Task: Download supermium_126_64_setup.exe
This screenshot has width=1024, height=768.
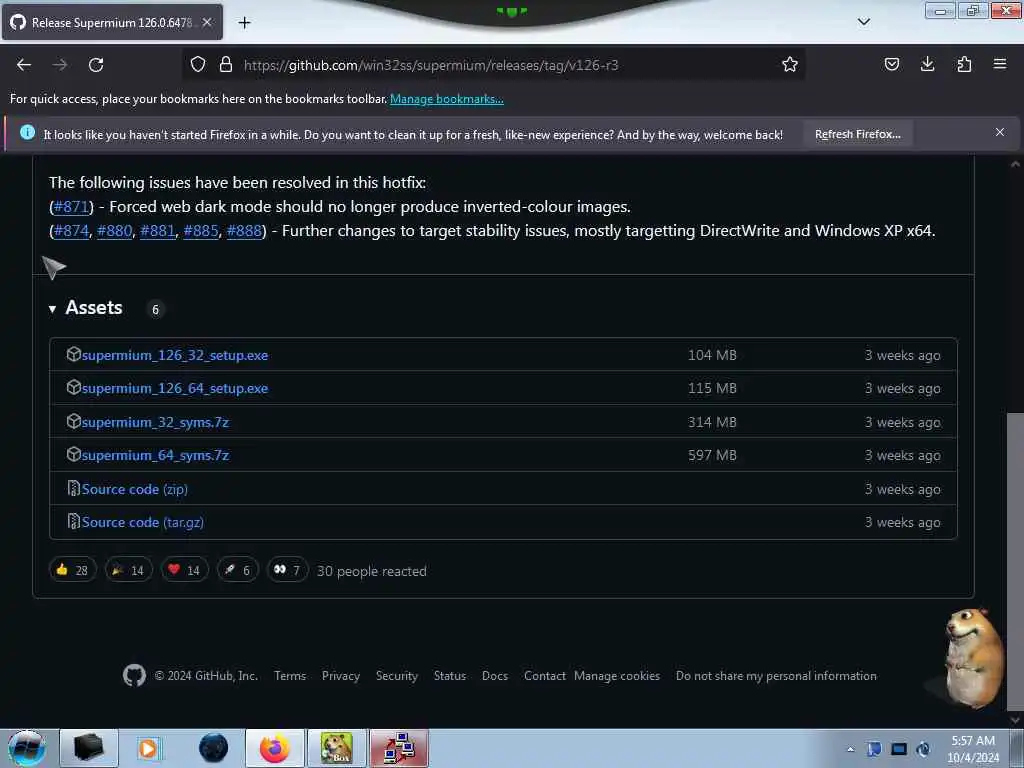Action: point(174,389)
